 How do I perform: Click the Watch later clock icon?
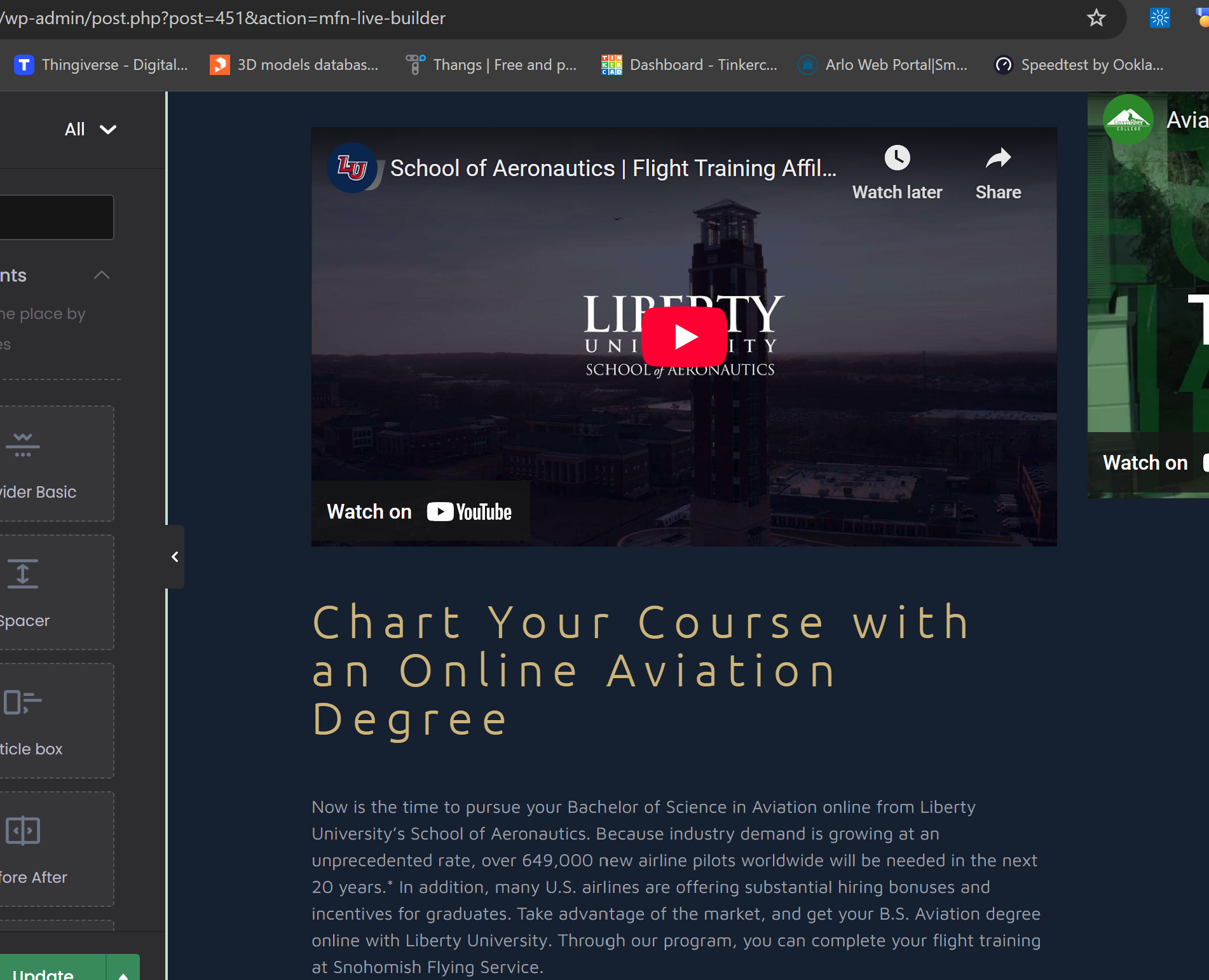897,158
